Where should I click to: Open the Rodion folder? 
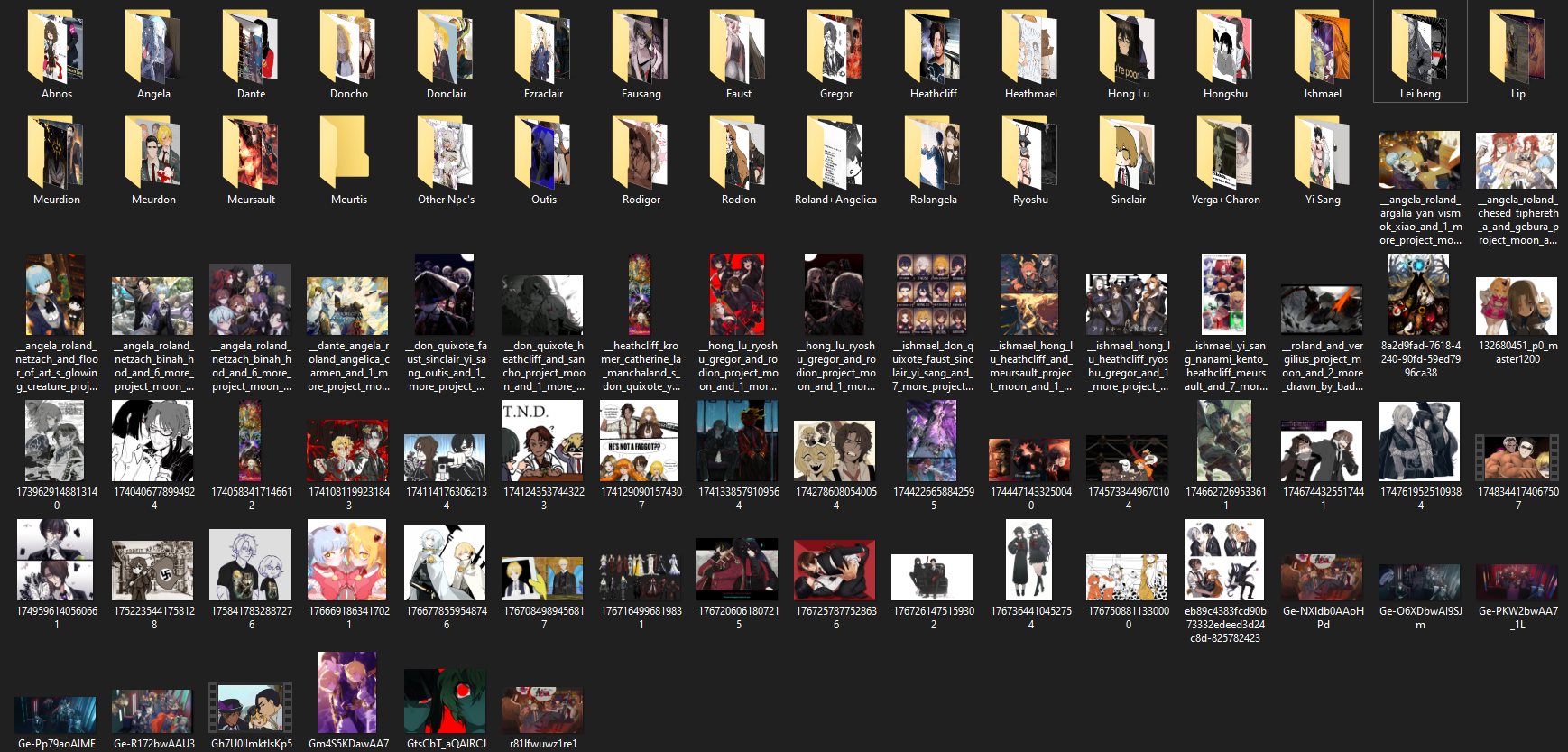point(738,153)
